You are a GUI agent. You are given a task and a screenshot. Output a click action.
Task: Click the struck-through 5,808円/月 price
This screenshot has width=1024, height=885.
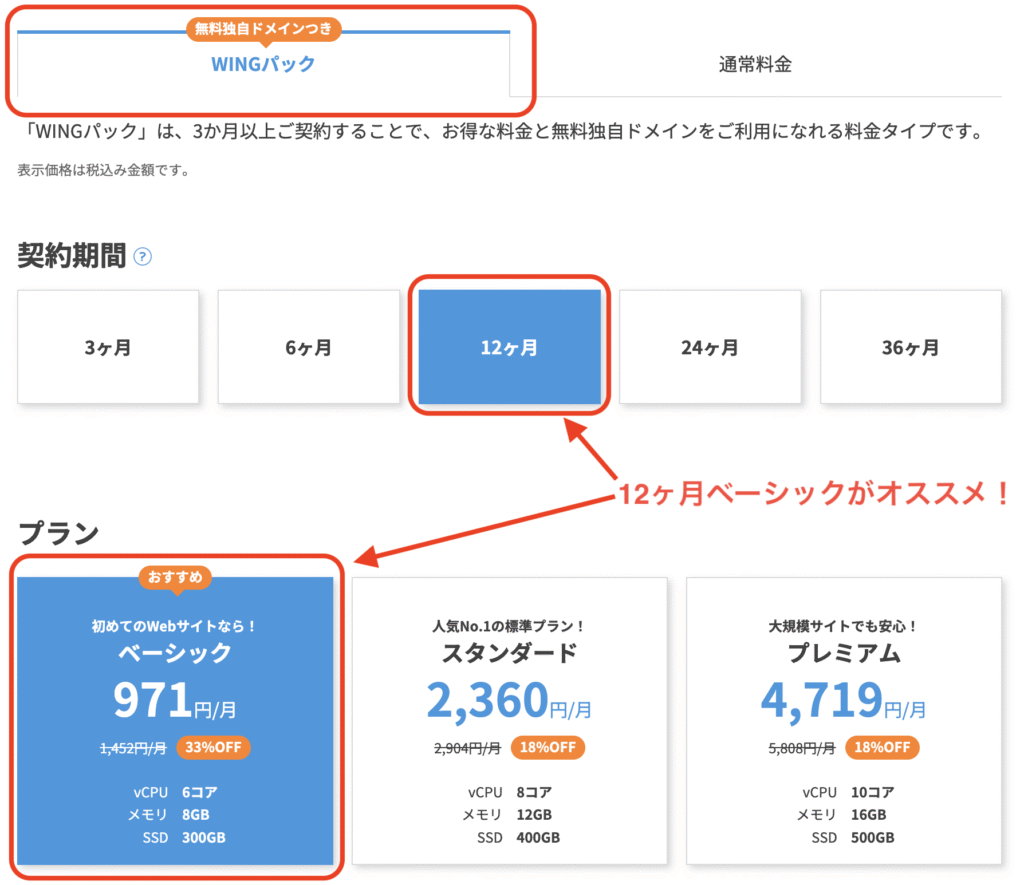802,748
